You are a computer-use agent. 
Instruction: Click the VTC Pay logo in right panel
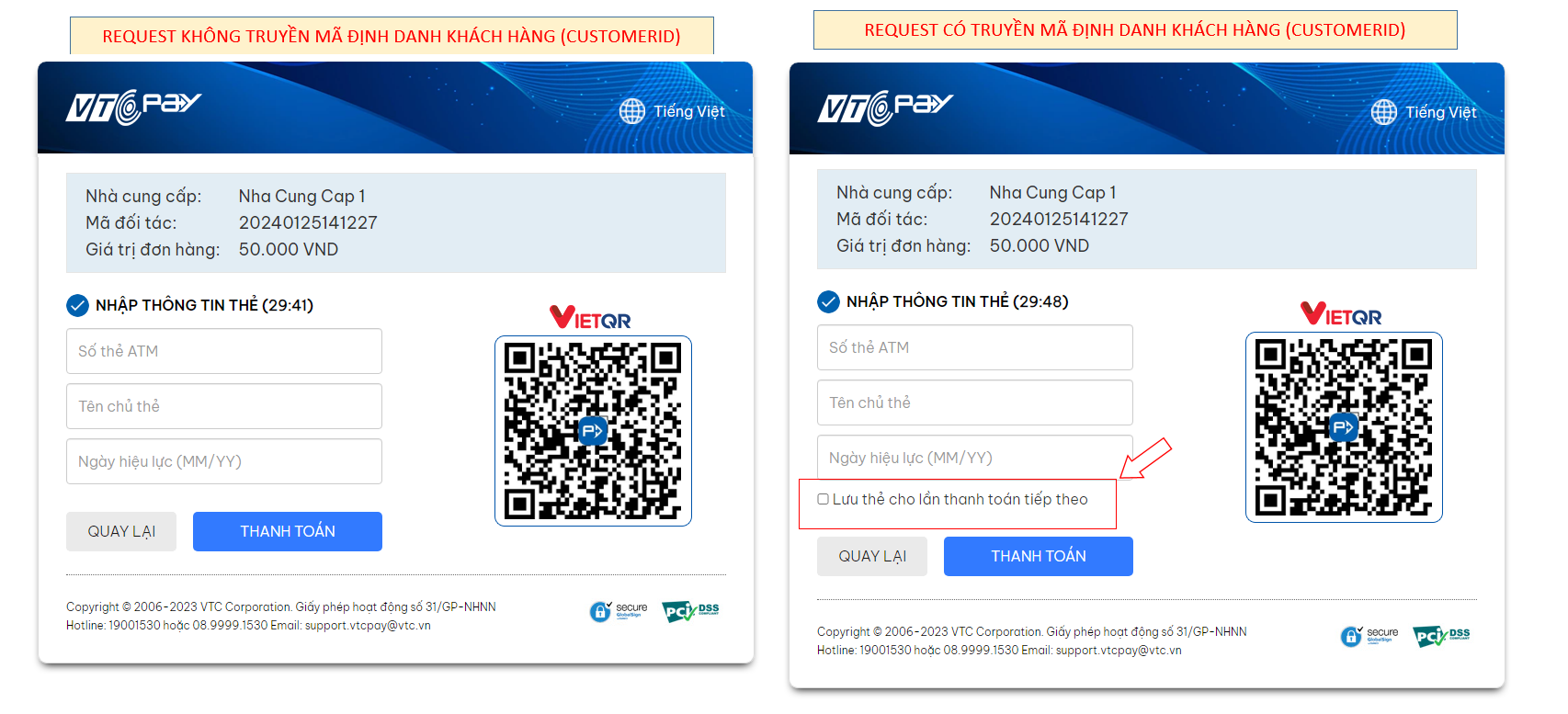[885, 108]
